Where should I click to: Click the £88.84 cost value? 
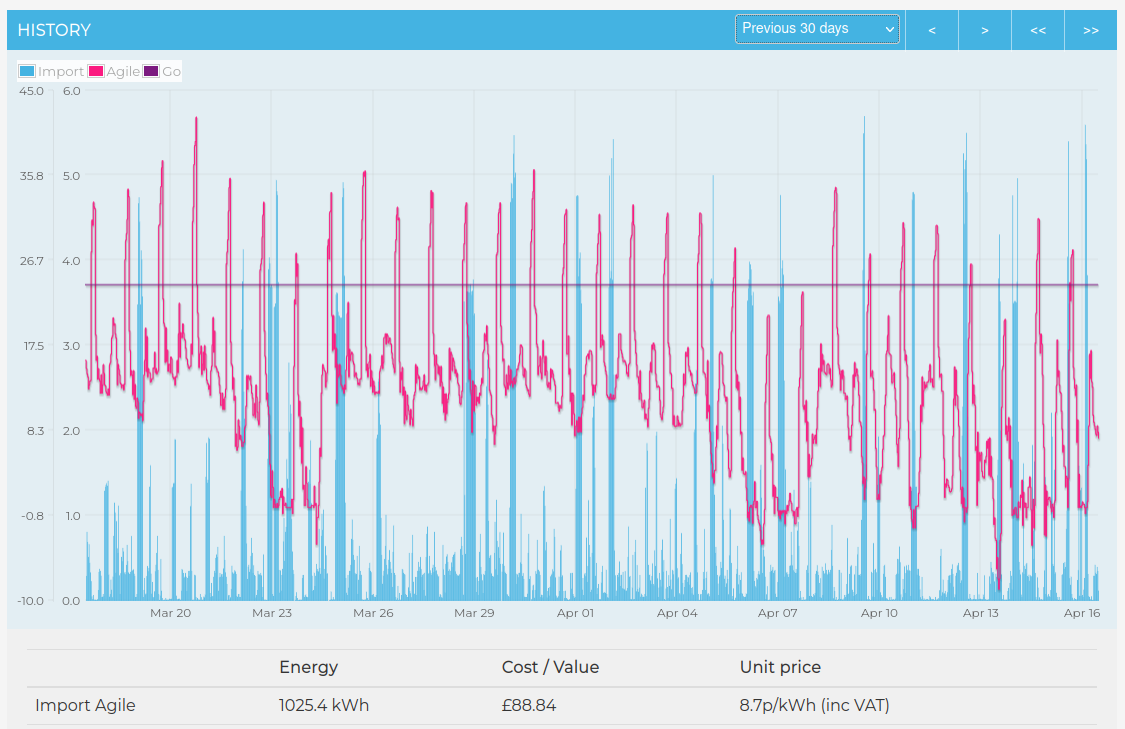[529, 705]
